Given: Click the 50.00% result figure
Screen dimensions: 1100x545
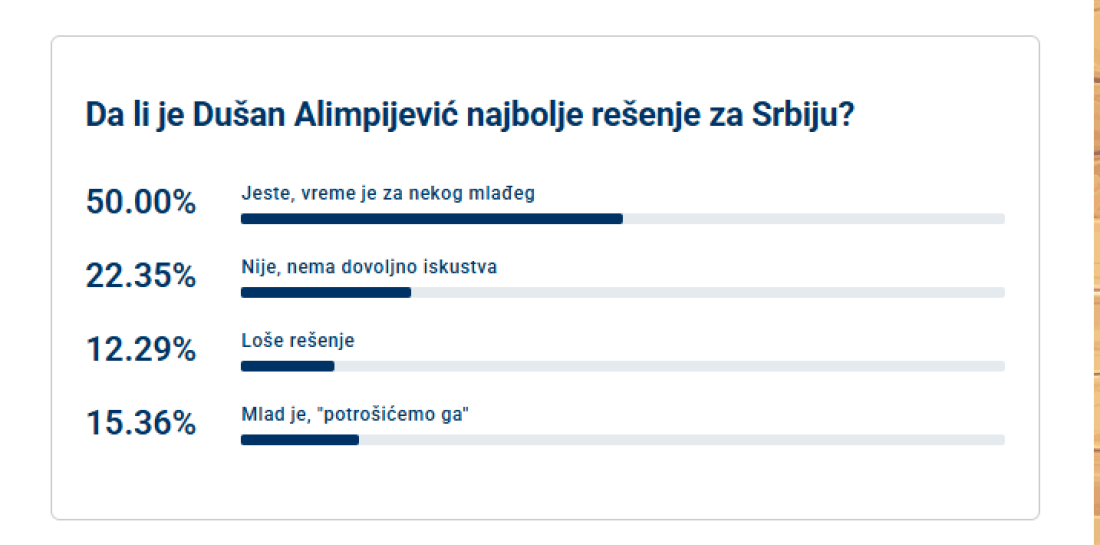Looking at the screenshot, I should [x=141, y=202].
